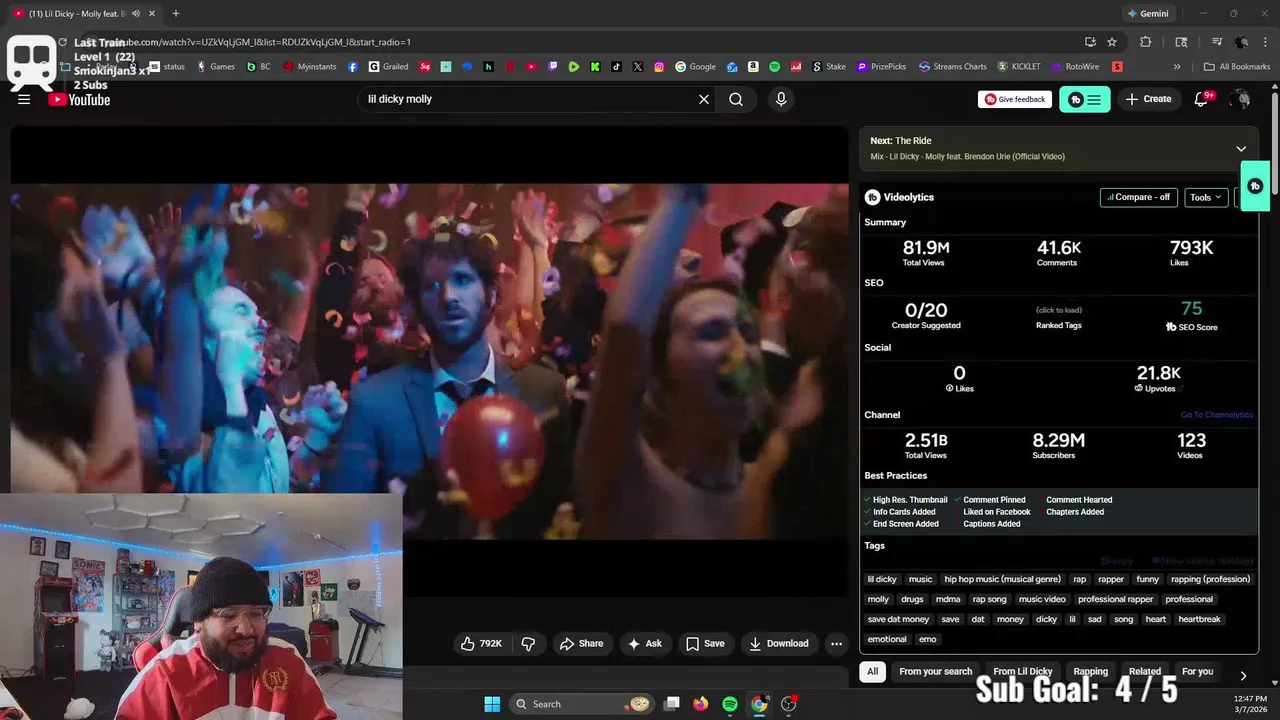Viewport: 1280px width, 720px height.
Task: Open the account avatar menu
Action: click(x=1241, y=99)
